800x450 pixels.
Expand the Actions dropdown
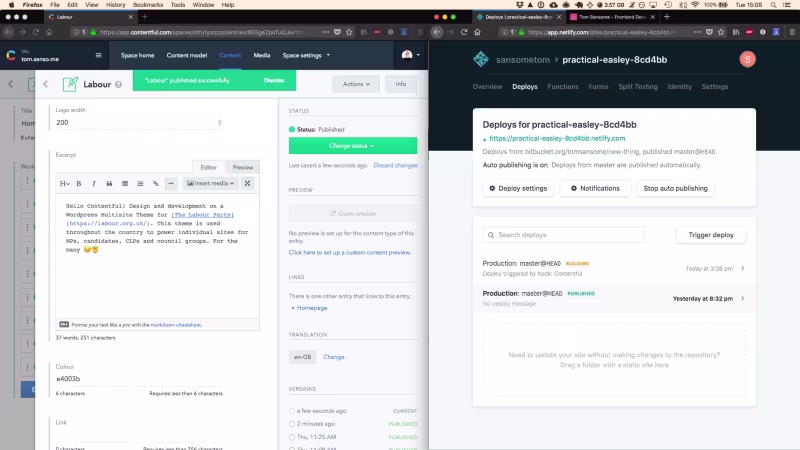[356, 84]
